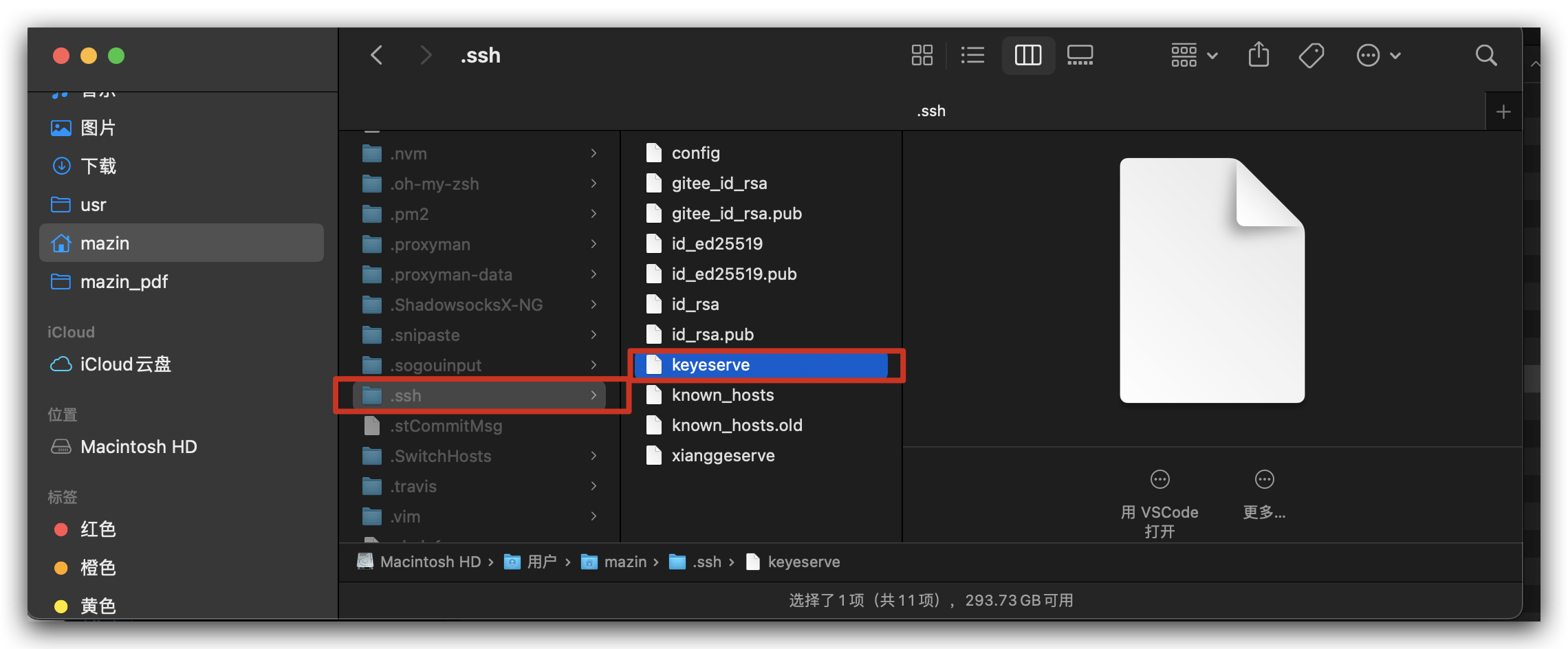Select the id_ed25519 file
This screenshot has width=1568, height=649.
click(x=761, y=243)
